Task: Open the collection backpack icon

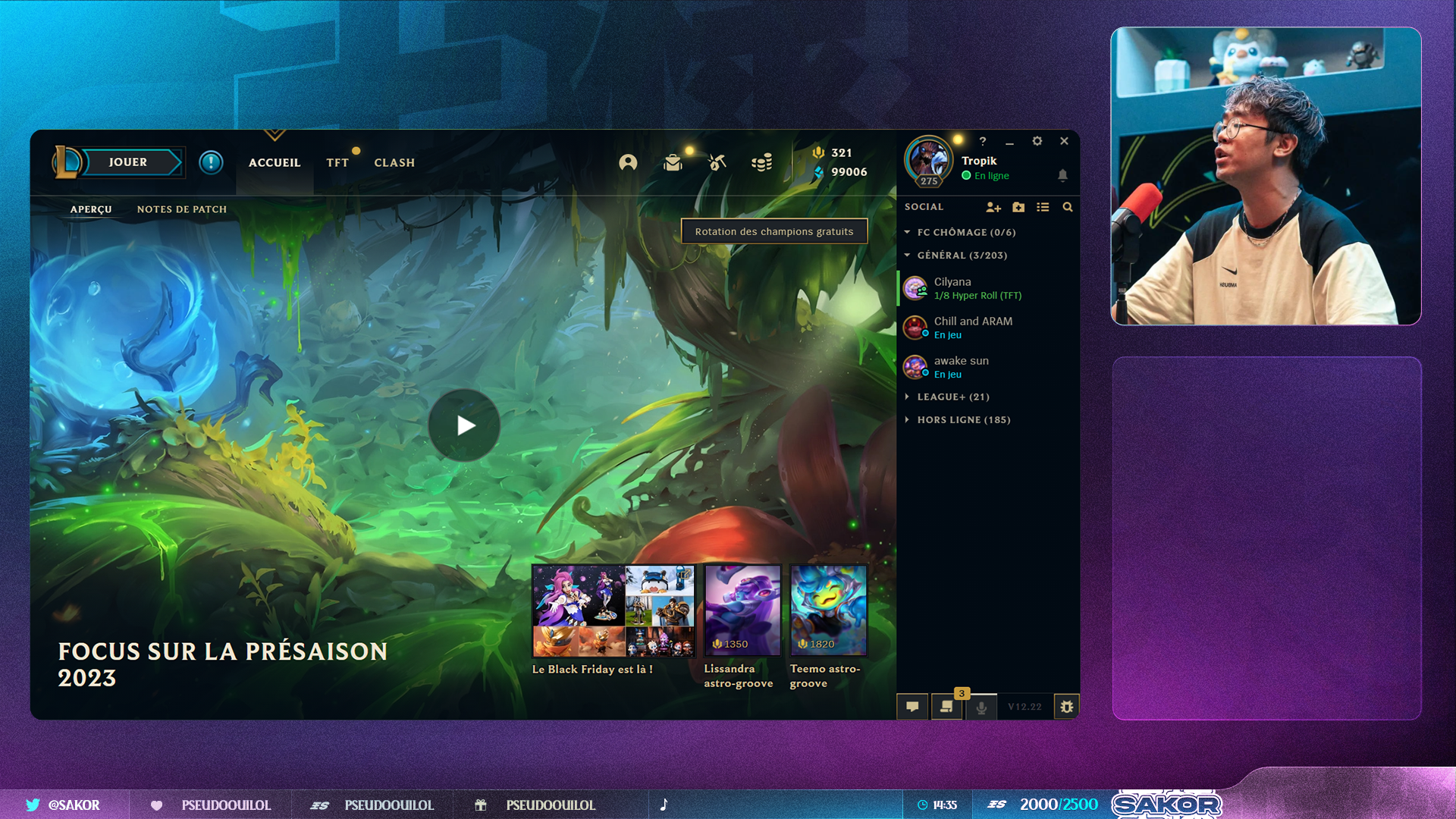Action: tap(673, 162)
